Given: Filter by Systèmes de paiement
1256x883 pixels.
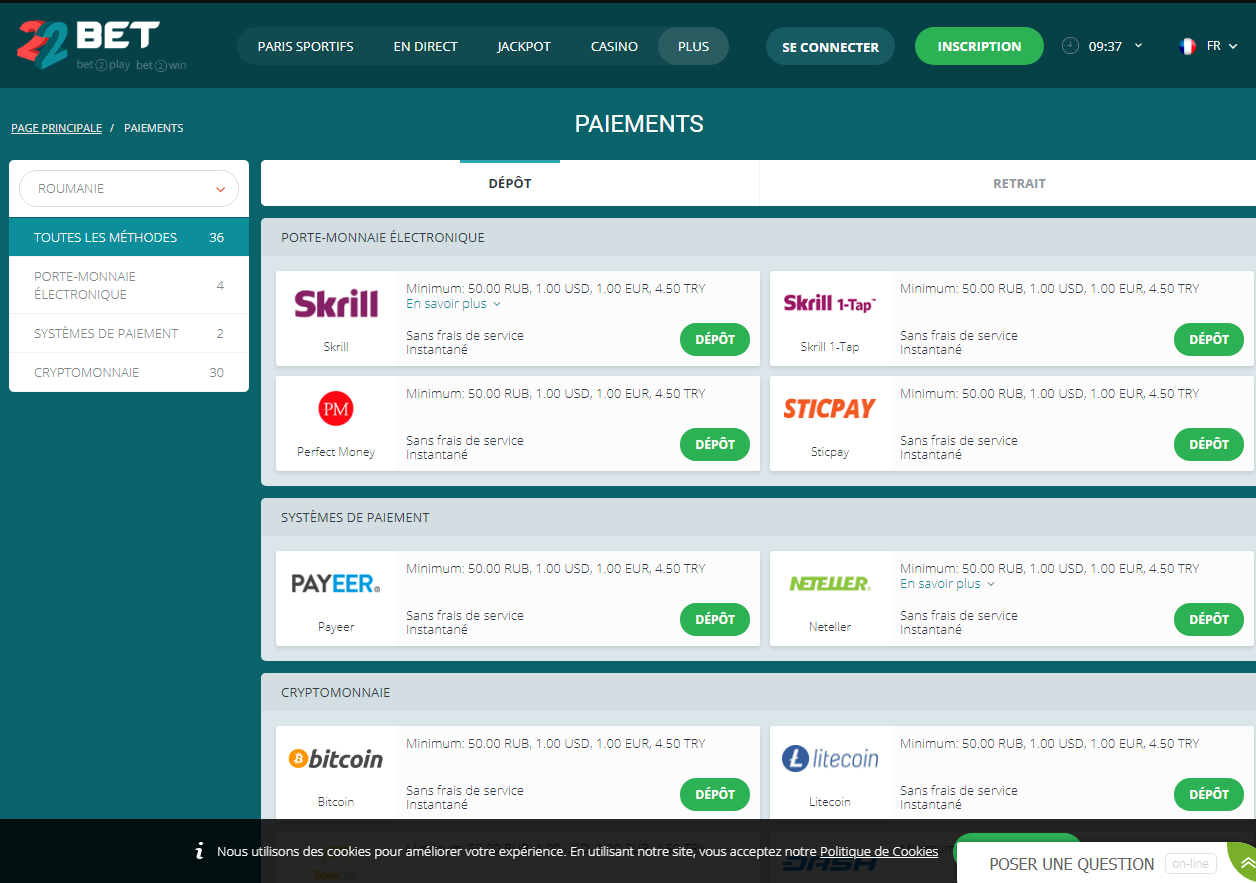Looking at the screenshot, I should pos(129,333).
